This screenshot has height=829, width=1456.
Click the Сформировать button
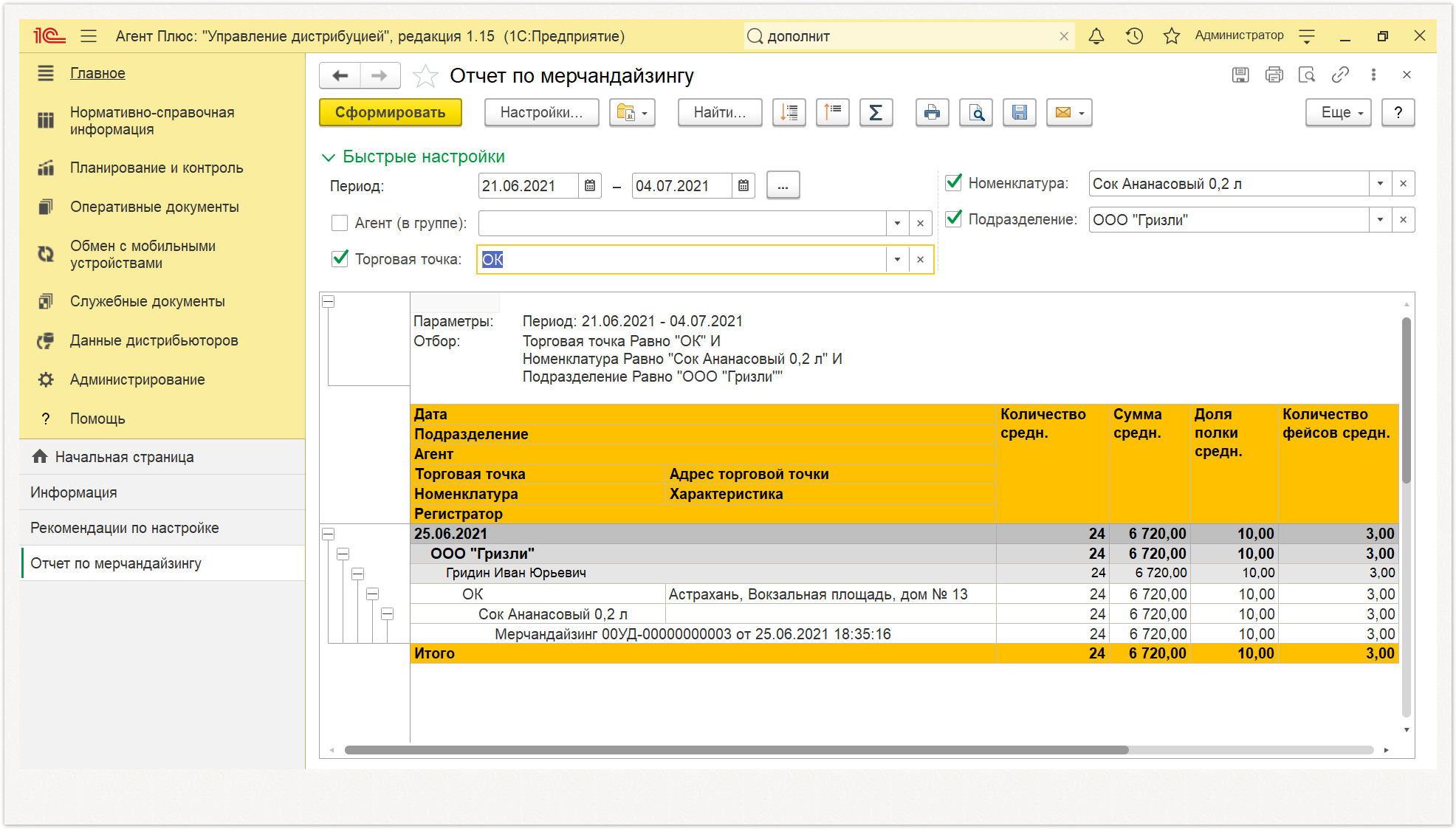coord(391,113)
